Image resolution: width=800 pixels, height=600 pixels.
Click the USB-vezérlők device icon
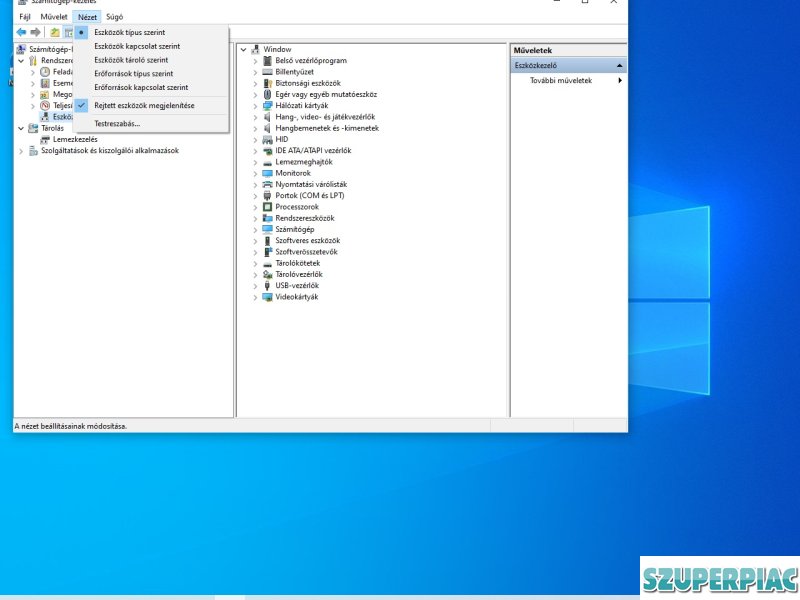pyautogui.click(x=267, y=285)
